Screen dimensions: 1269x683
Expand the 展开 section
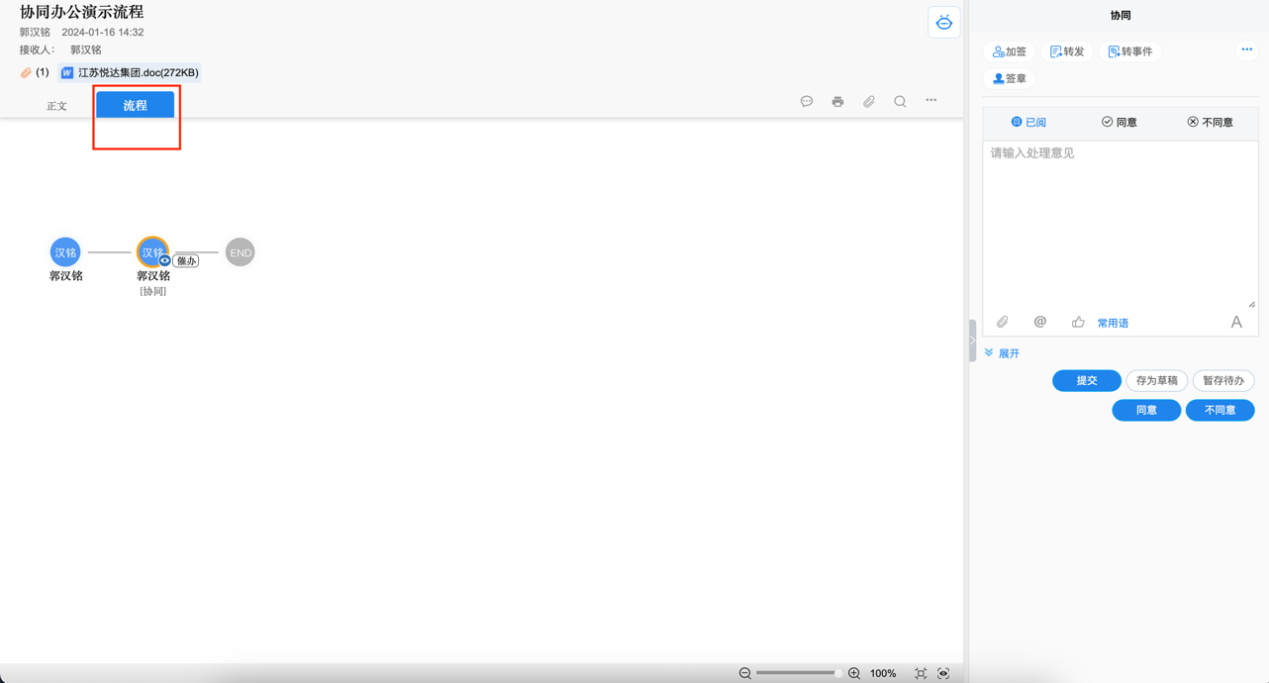(1002, 353)
